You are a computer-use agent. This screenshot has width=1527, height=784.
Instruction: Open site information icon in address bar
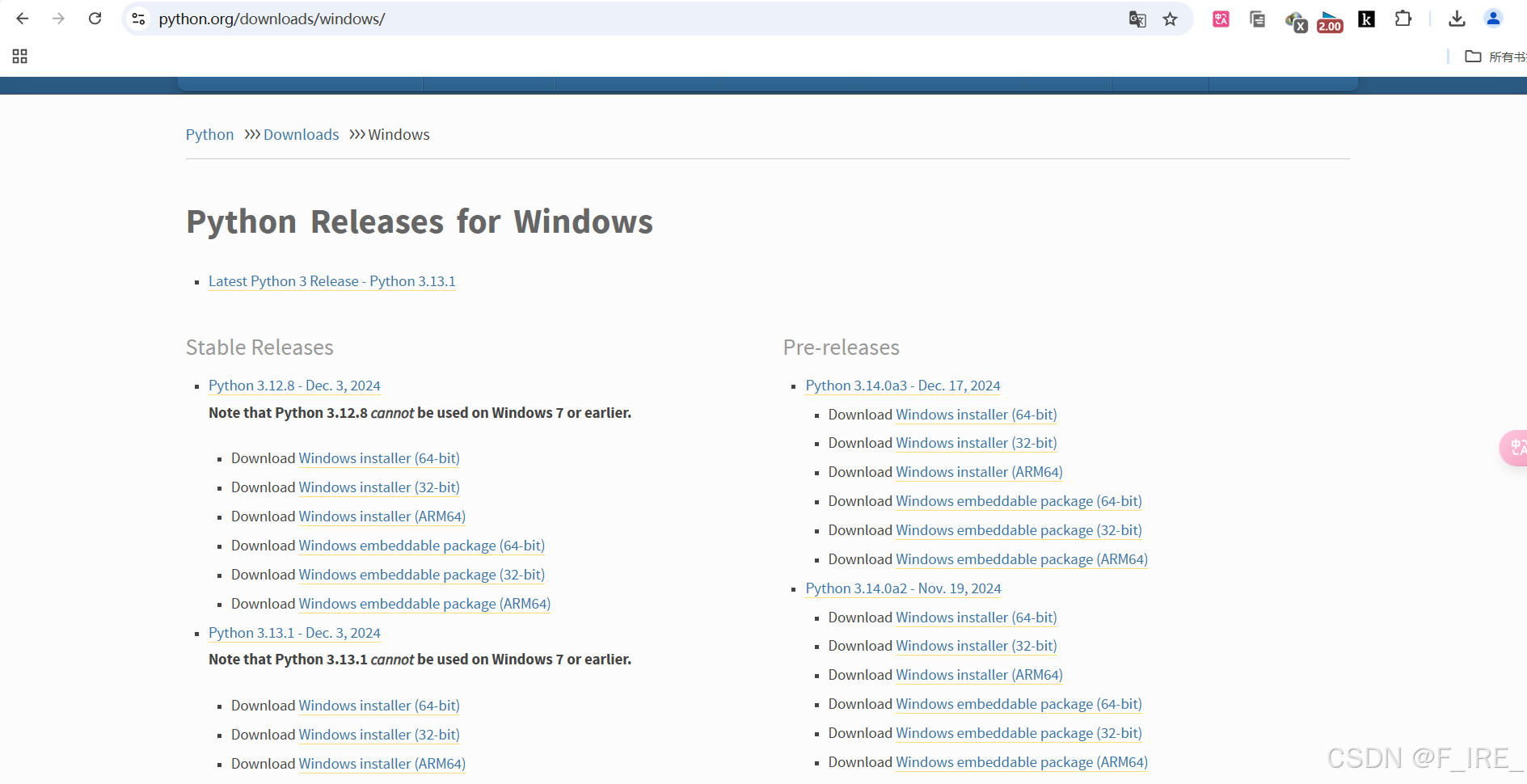tap(139, 19)
